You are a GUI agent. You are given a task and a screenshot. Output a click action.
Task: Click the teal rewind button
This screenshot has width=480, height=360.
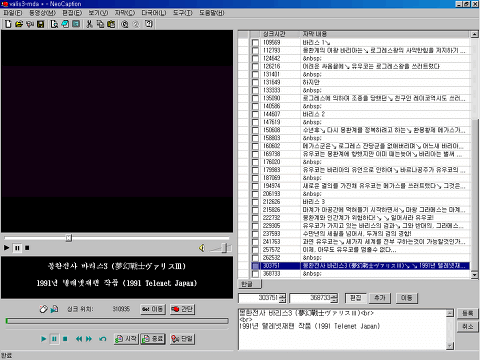(x=79, y=339)
